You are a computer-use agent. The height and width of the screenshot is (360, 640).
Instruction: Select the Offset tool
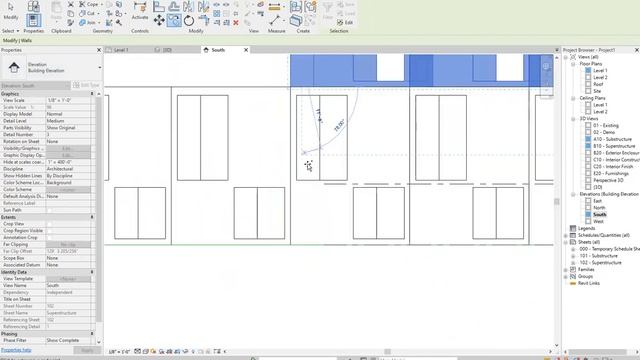[x=174, y=6]
